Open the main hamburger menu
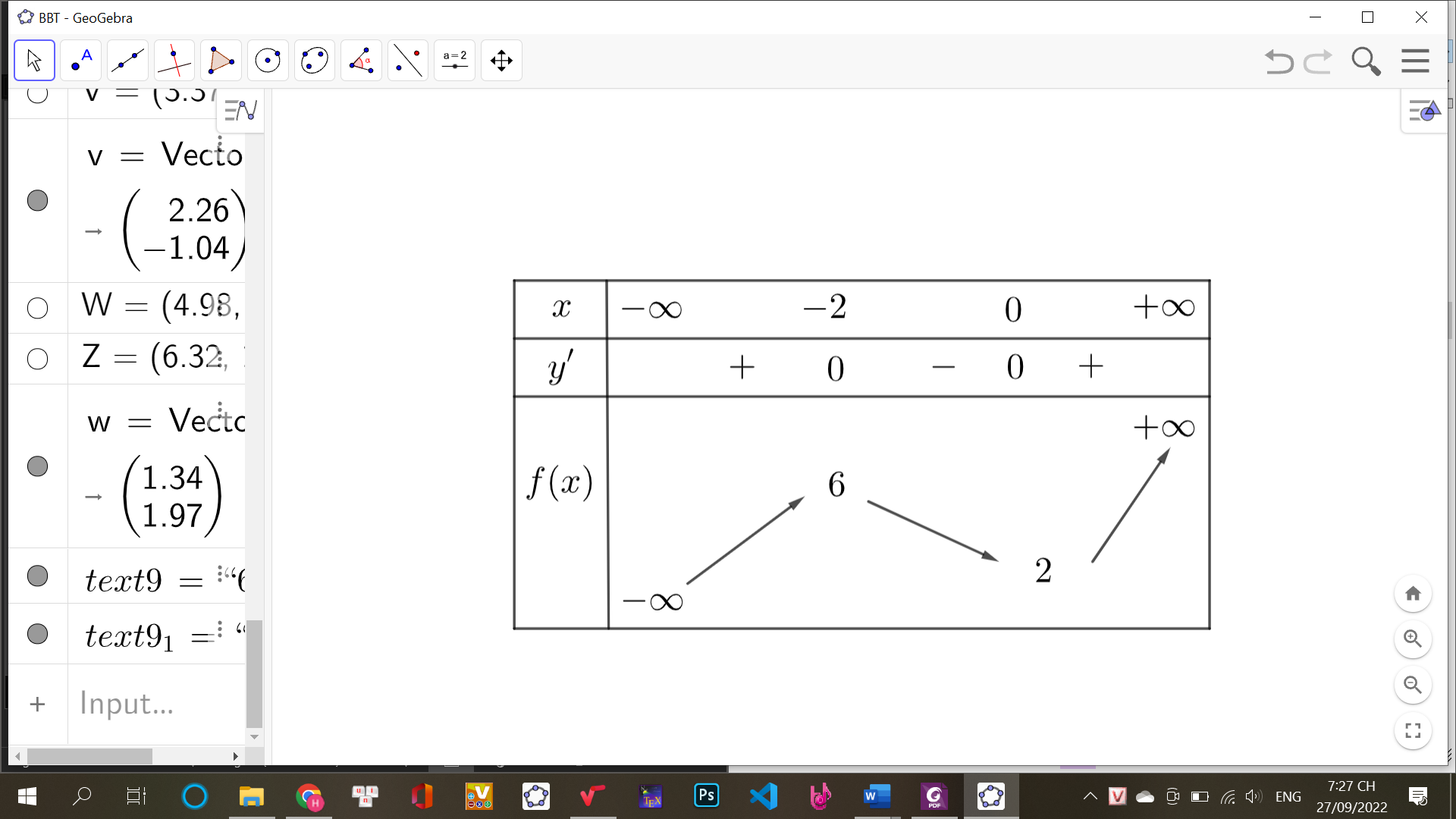 tap(1415, 61)
